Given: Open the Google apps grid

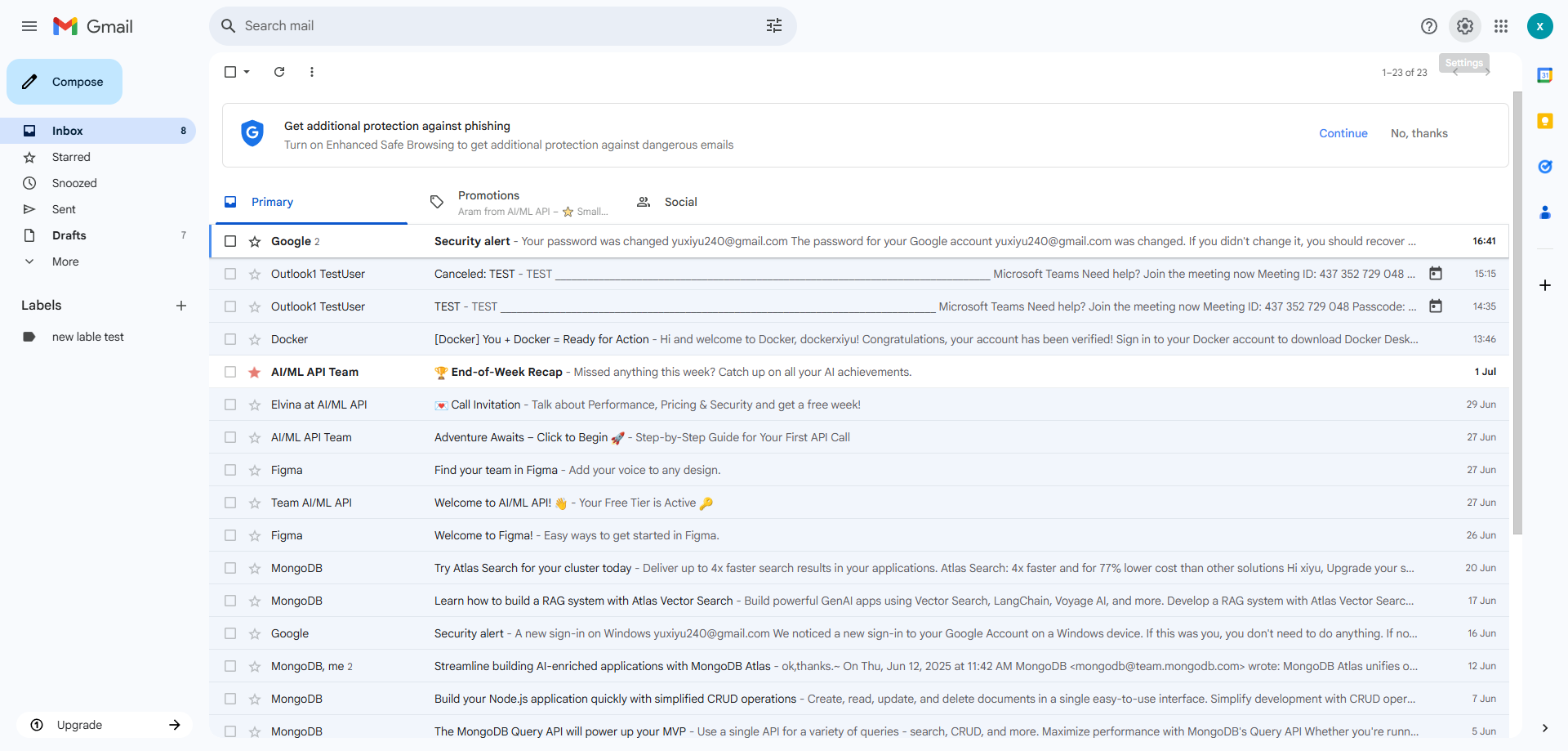Looking at the screenshot, I should tap(1501, 26).
